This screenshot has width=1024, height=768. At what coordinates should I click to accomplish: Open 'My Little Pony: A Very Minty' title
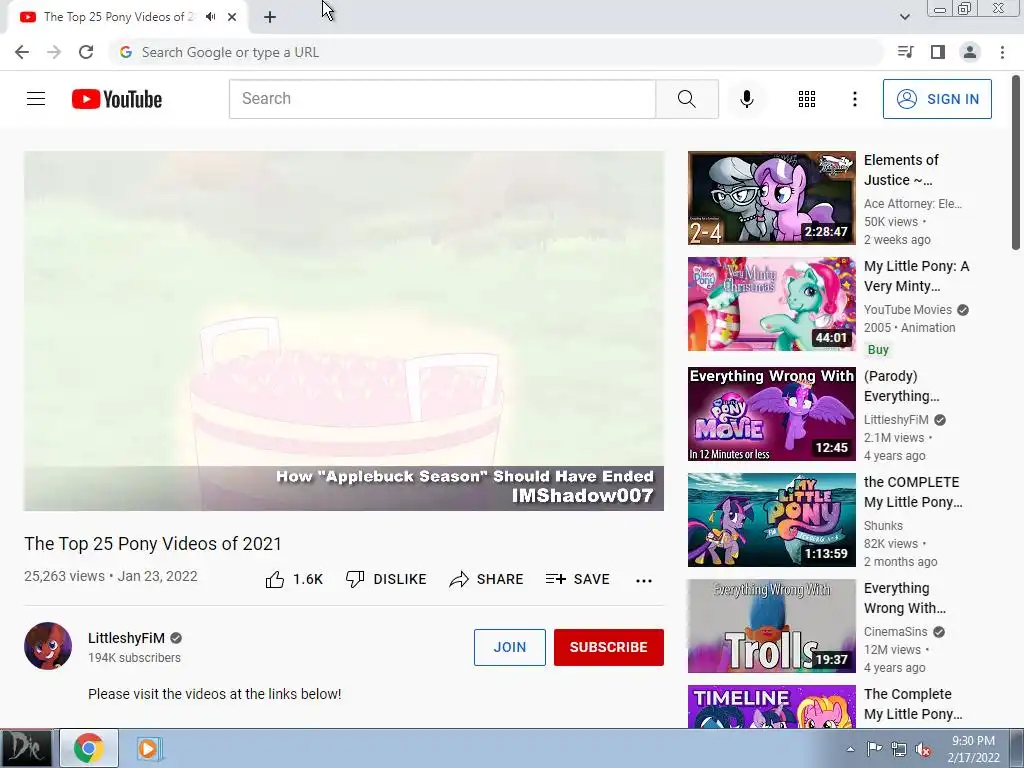[x=916, y=276]
